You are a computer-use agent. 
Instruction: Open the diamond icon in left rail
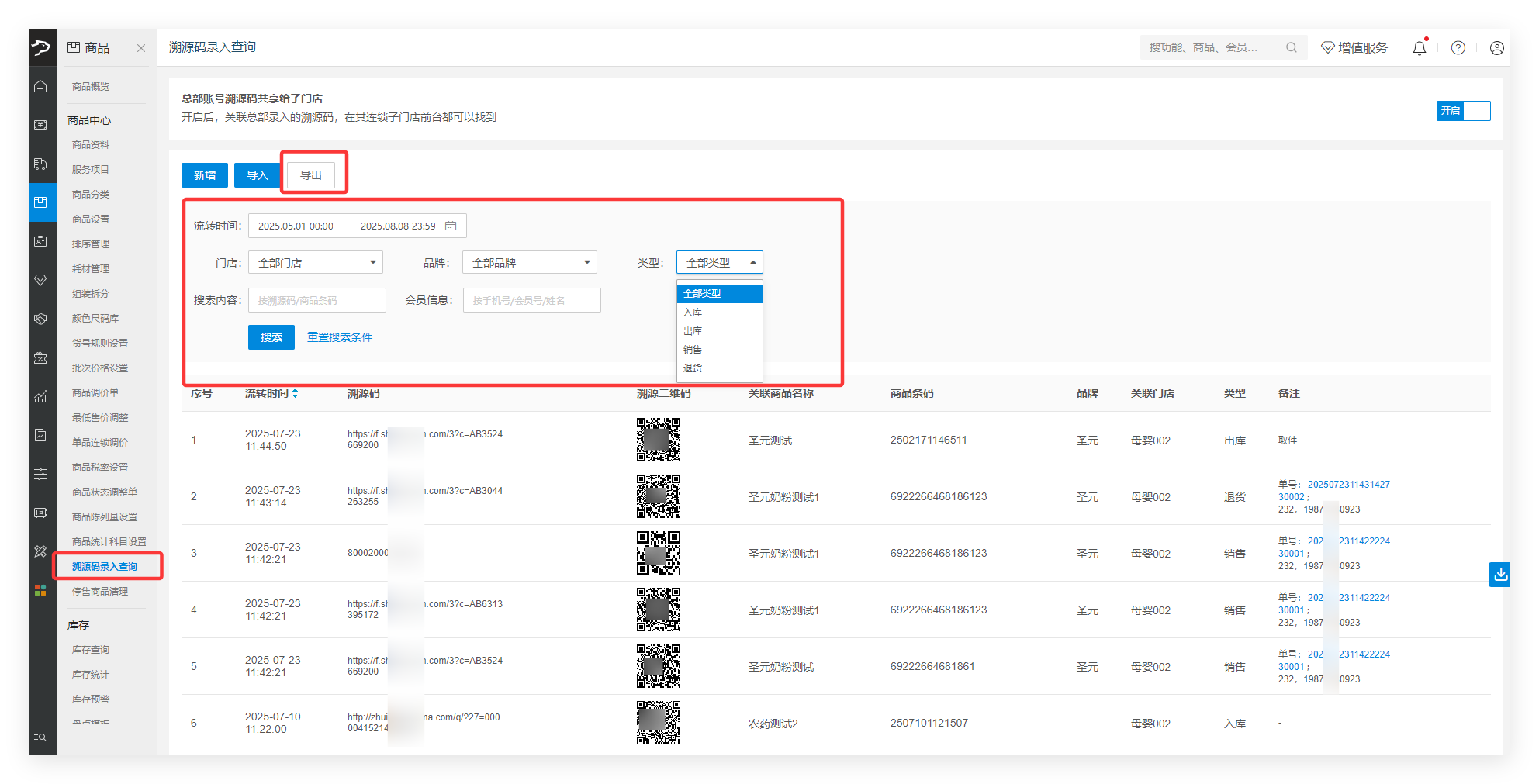pyautogui.click(x=40, y=280)
